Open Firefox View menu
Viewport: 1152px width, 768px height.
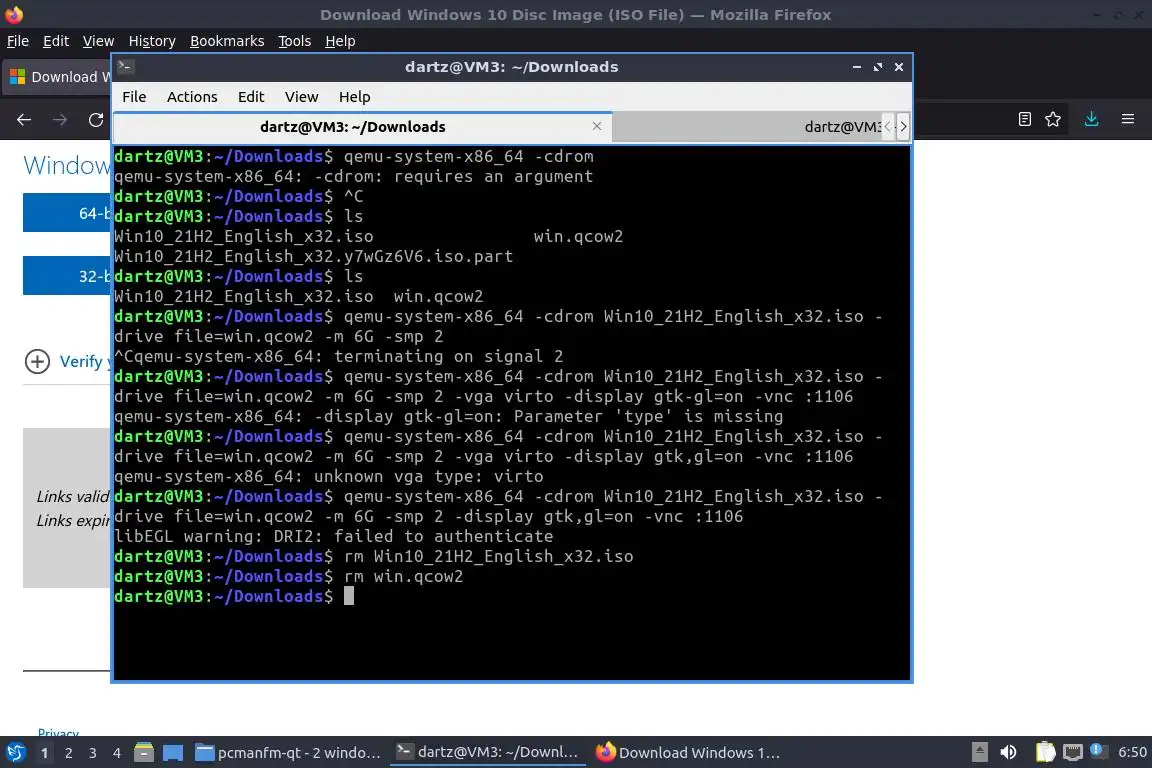click(98, 41)
